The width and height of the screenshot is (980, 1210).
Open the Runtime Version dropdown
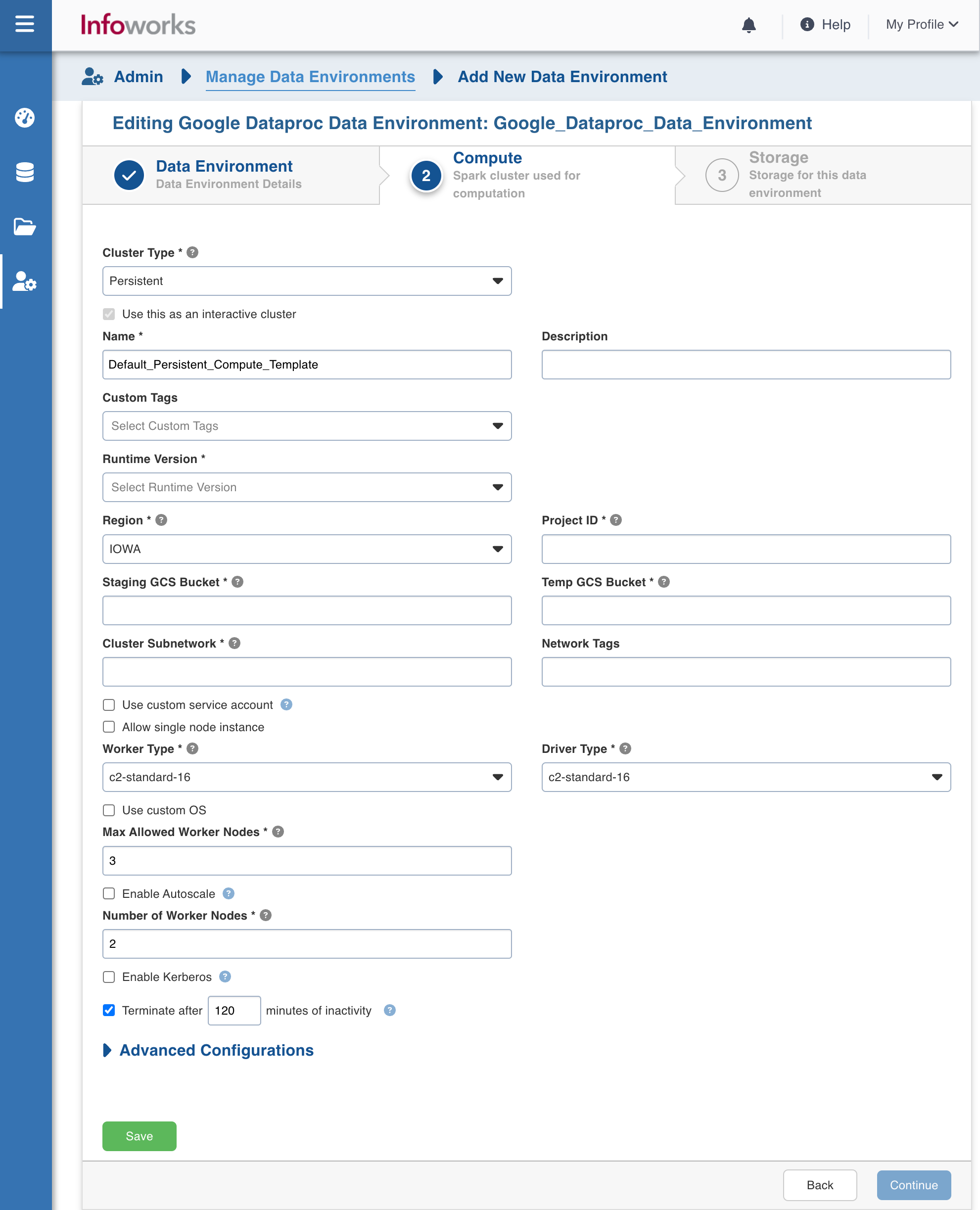click(307, 487)
